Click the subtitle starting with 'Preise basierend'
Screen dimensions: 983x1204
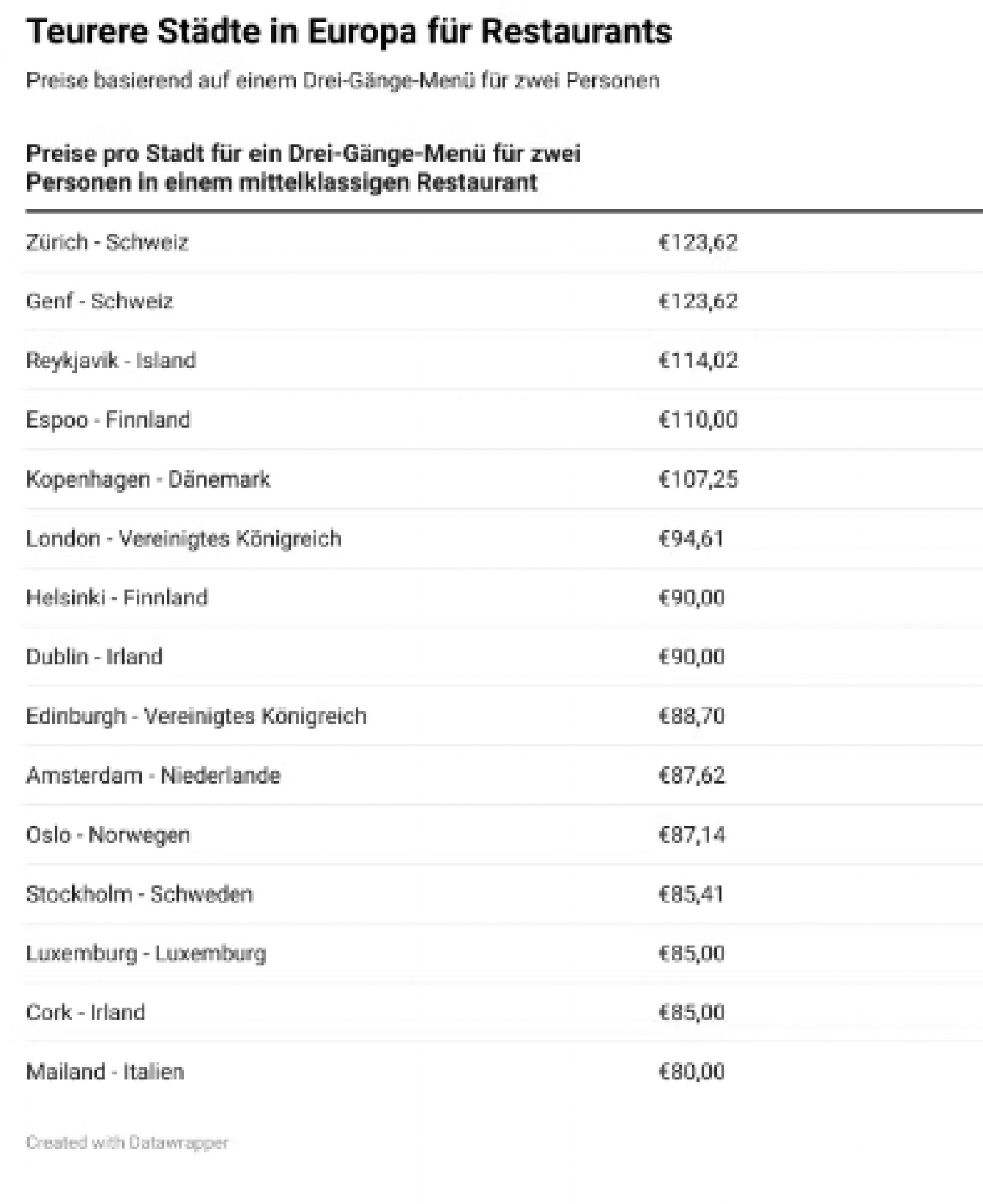point(342,80)
